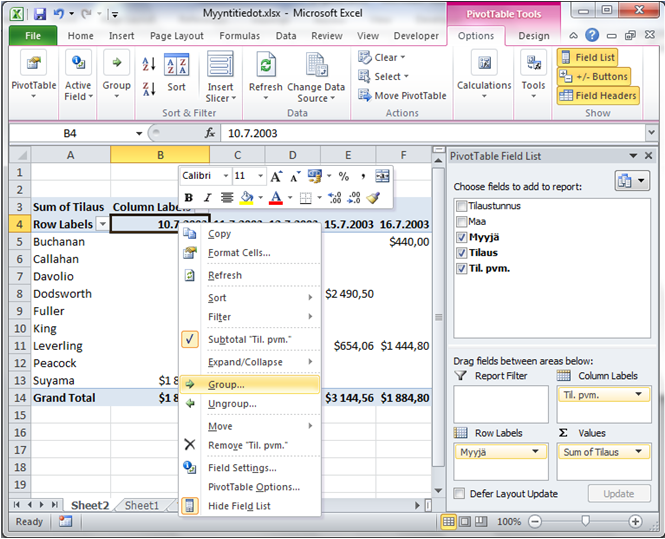Click the Change Data Source icon
This screenshot has width=665, height=539.
[317, 68]
